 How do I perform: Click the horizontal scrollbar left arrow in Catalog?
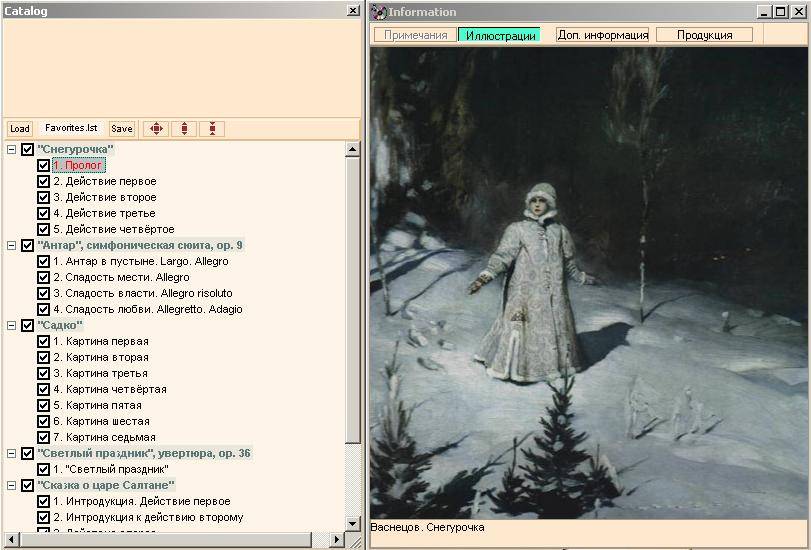pos(11,539)
